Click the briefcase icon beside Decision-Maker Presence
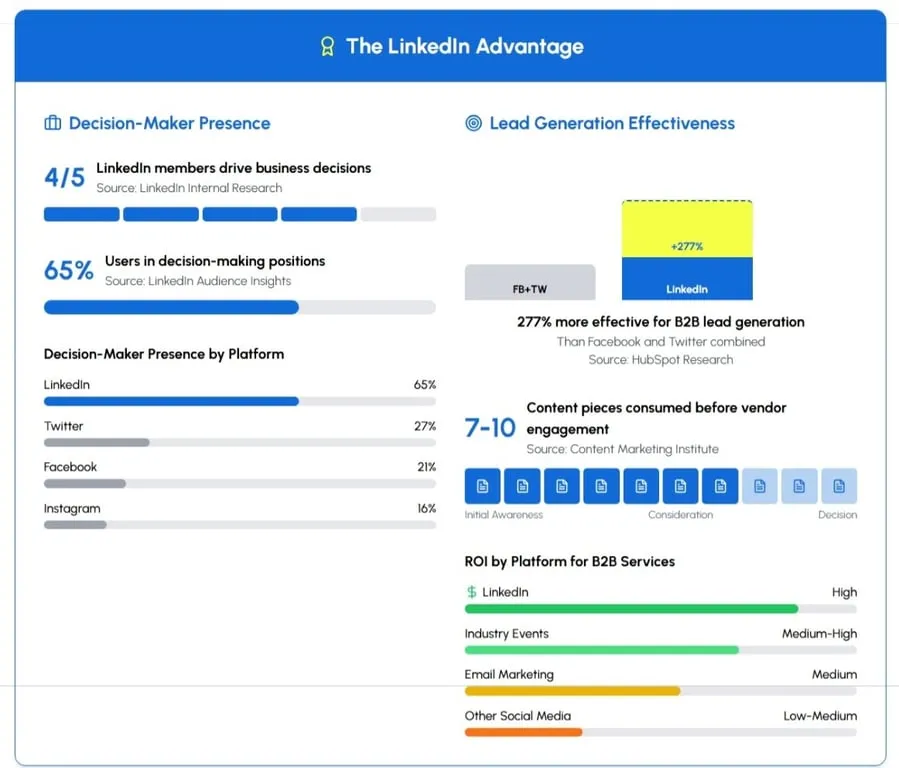This screenshot has height=768, width=899. pyautogui.click(x=51, y=122)
